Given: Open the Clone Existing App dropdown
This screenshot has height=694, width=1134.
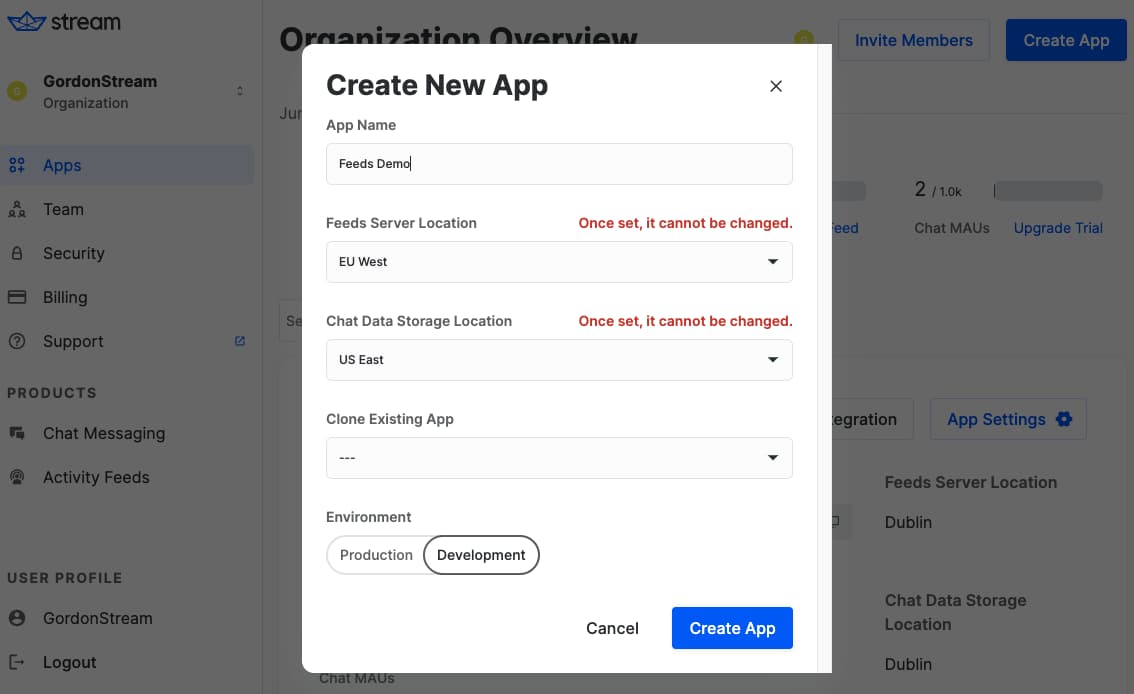Looking at the screenshot, I should pos(559,458).
